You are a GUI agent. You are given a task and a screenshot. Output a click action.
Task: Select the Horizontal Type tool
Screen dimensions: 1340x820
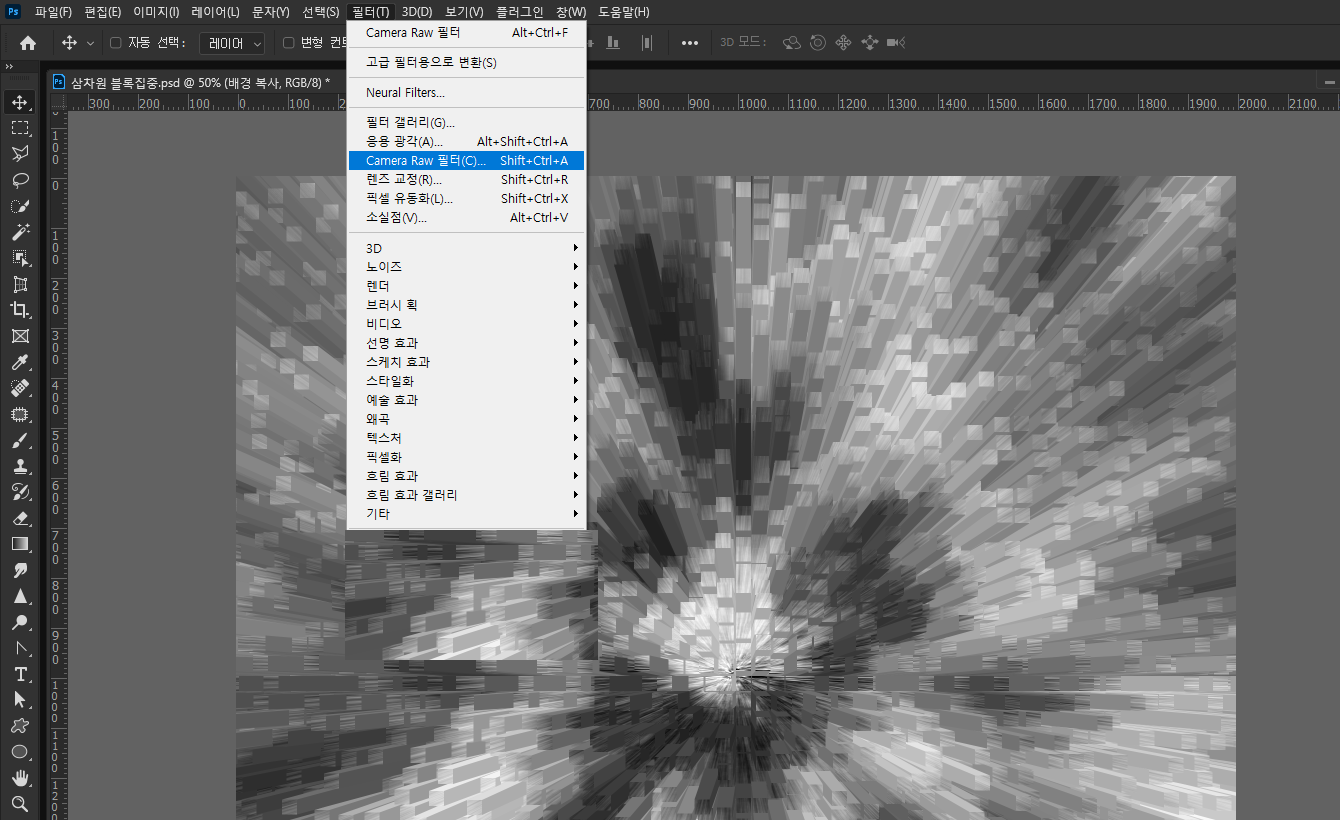(x=20, y=674)
